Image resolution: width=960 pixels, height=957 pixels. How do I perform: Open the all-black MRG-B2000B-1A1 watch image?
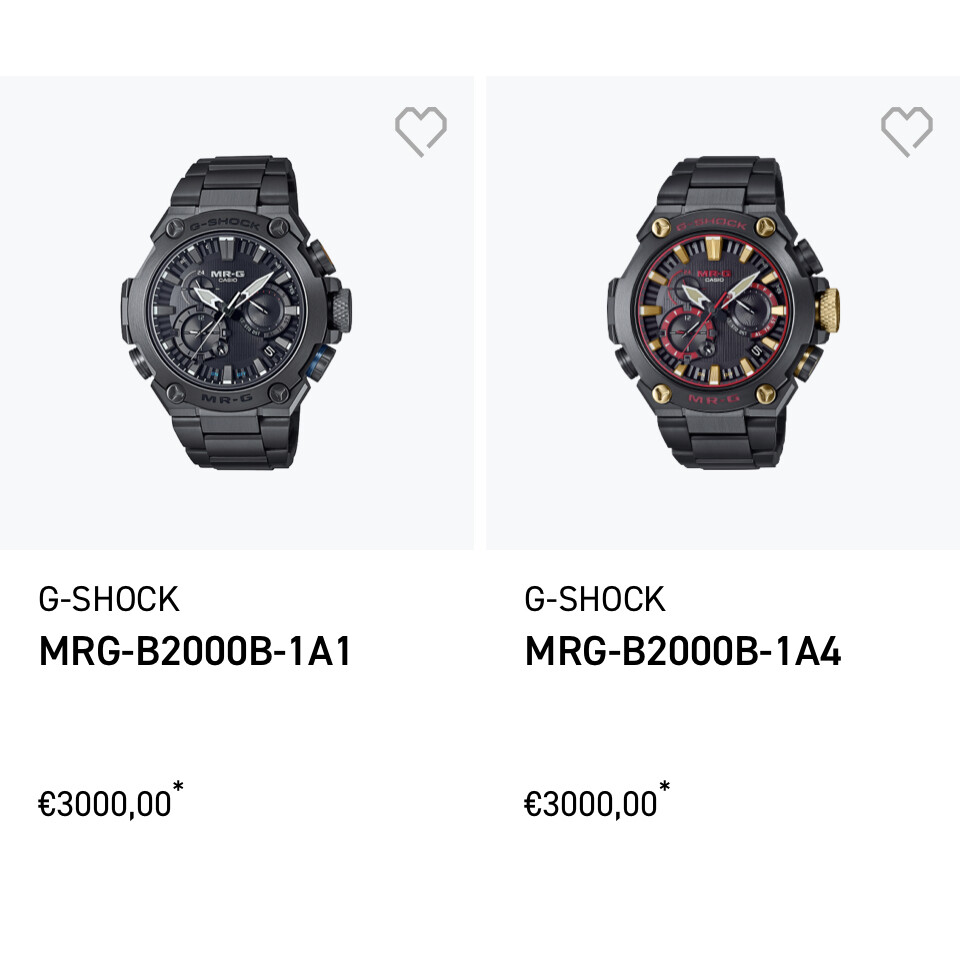[236, 312]
